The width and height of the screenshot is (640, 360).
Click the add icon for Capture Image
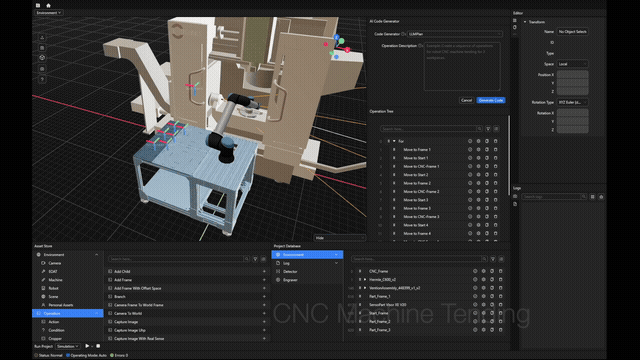coord(264,322)
